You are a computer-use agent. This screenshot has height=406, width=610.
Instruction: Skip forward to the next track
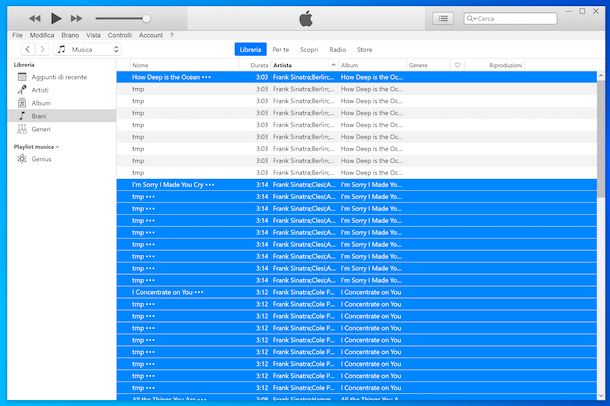[x=76, y=18]
